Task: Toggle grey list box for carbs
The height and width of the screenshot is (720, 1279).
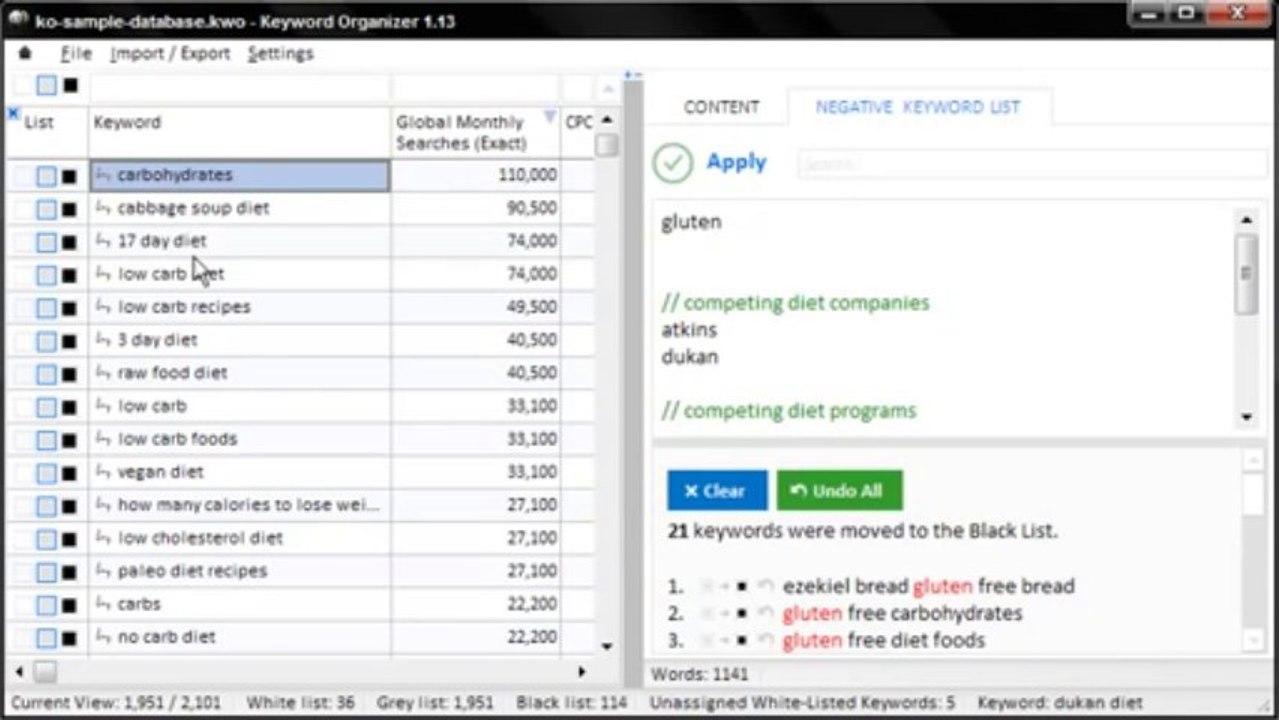Action: point(46,605)
